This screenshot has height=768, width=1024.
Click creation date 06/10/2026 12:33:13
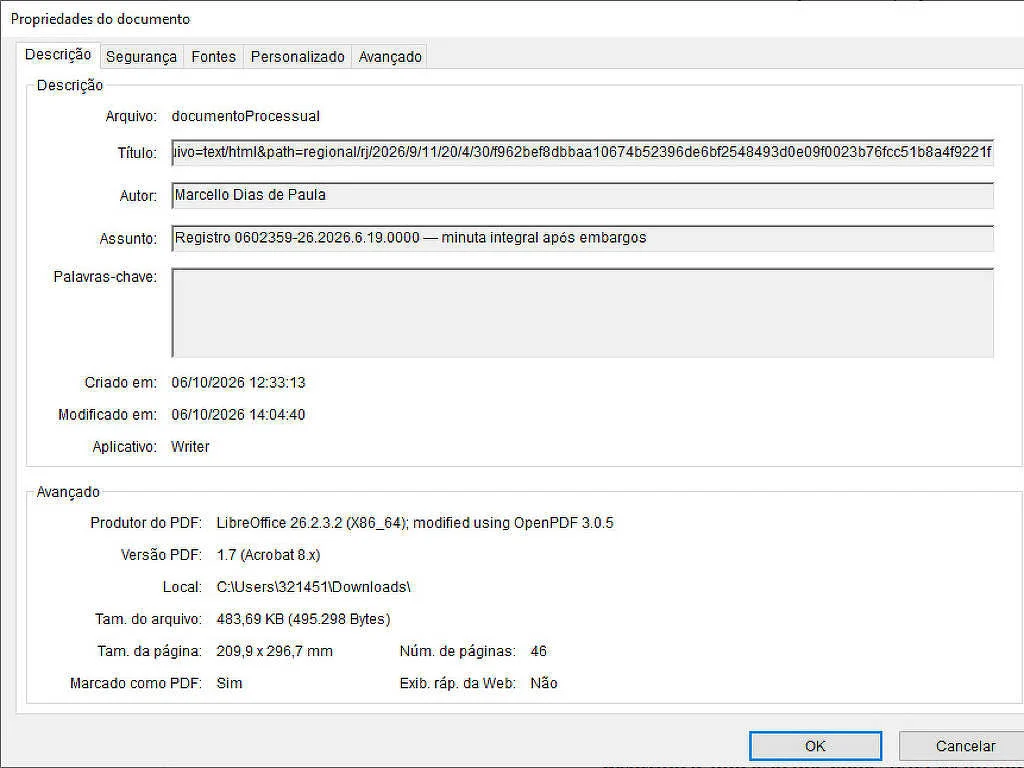(238, 383)
